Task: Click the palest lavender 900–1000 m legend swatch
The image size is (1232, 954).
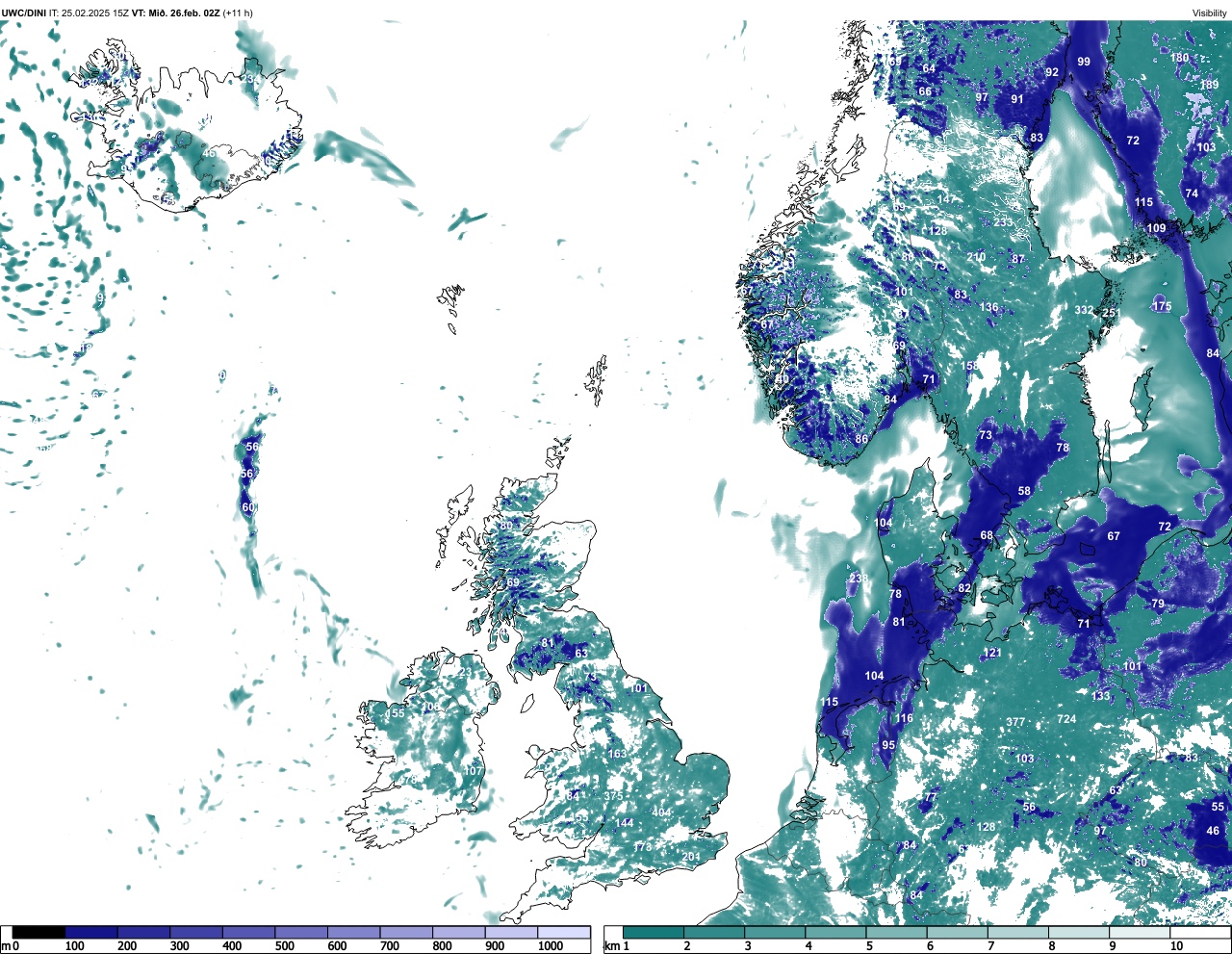Action: (x=511, y=932)
